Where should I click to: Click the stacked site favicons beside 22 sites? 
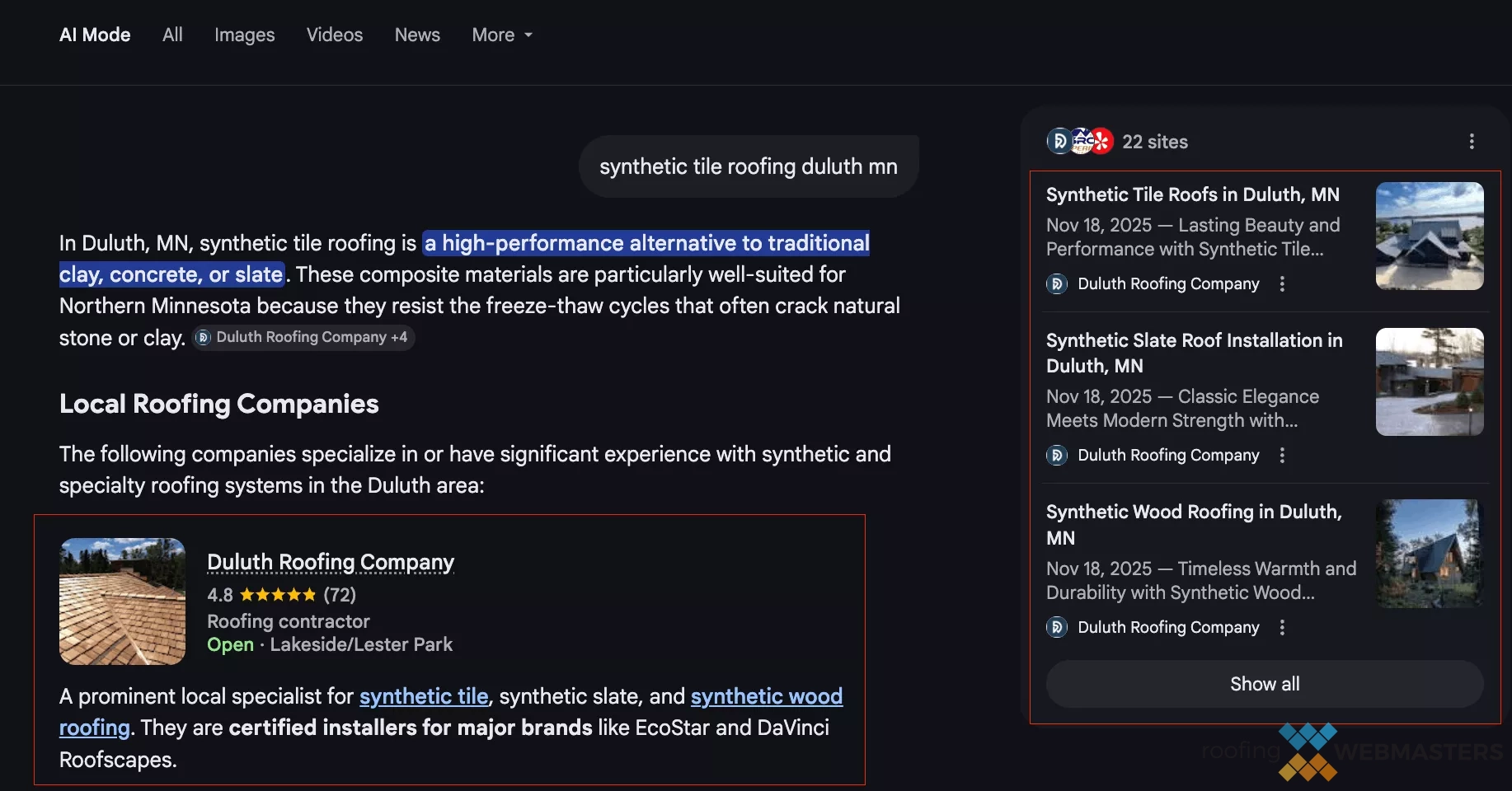coord(1080,142)
